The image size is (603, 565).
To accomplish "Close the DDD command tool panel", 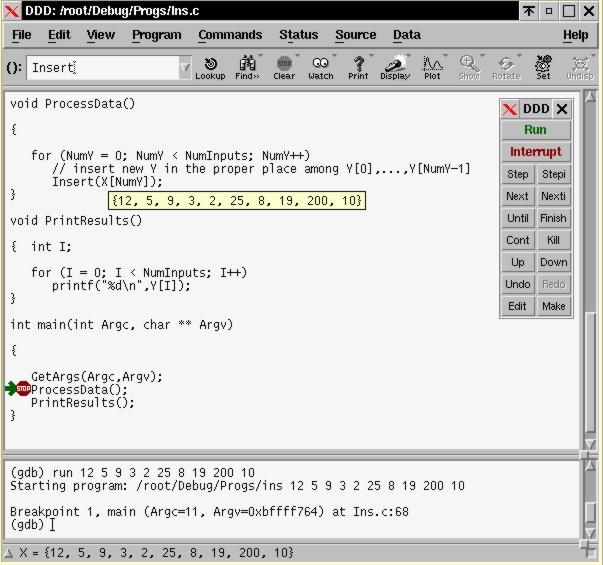I will click(x=562, y=109).
